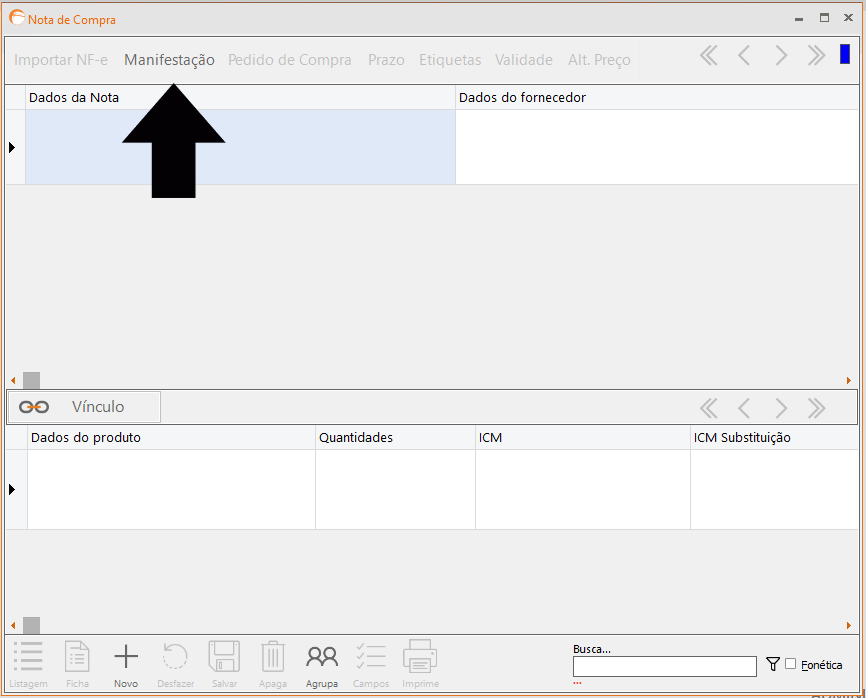The image size is (866, 698).
Task: Focus the Busca search input field
Action: 664,667
